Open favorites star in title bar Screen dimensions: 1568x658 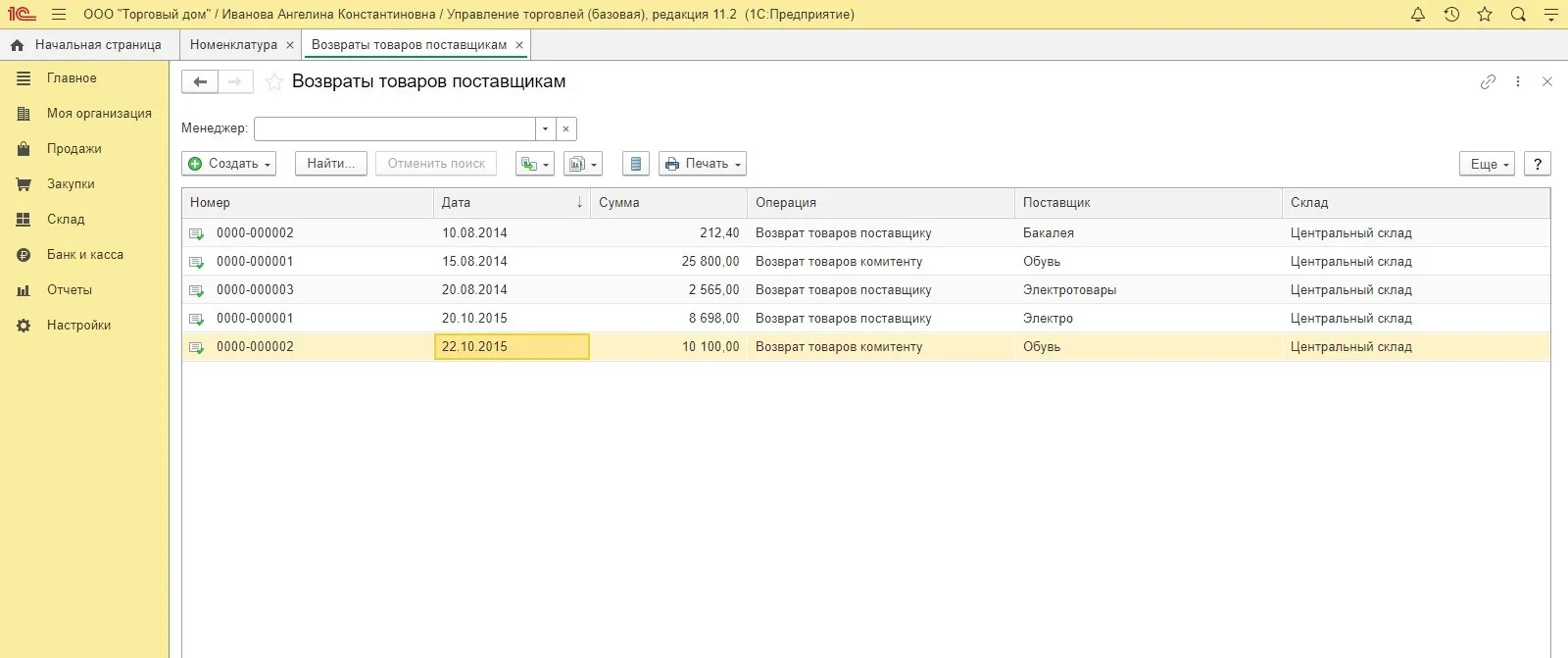tap(1485, 14)
